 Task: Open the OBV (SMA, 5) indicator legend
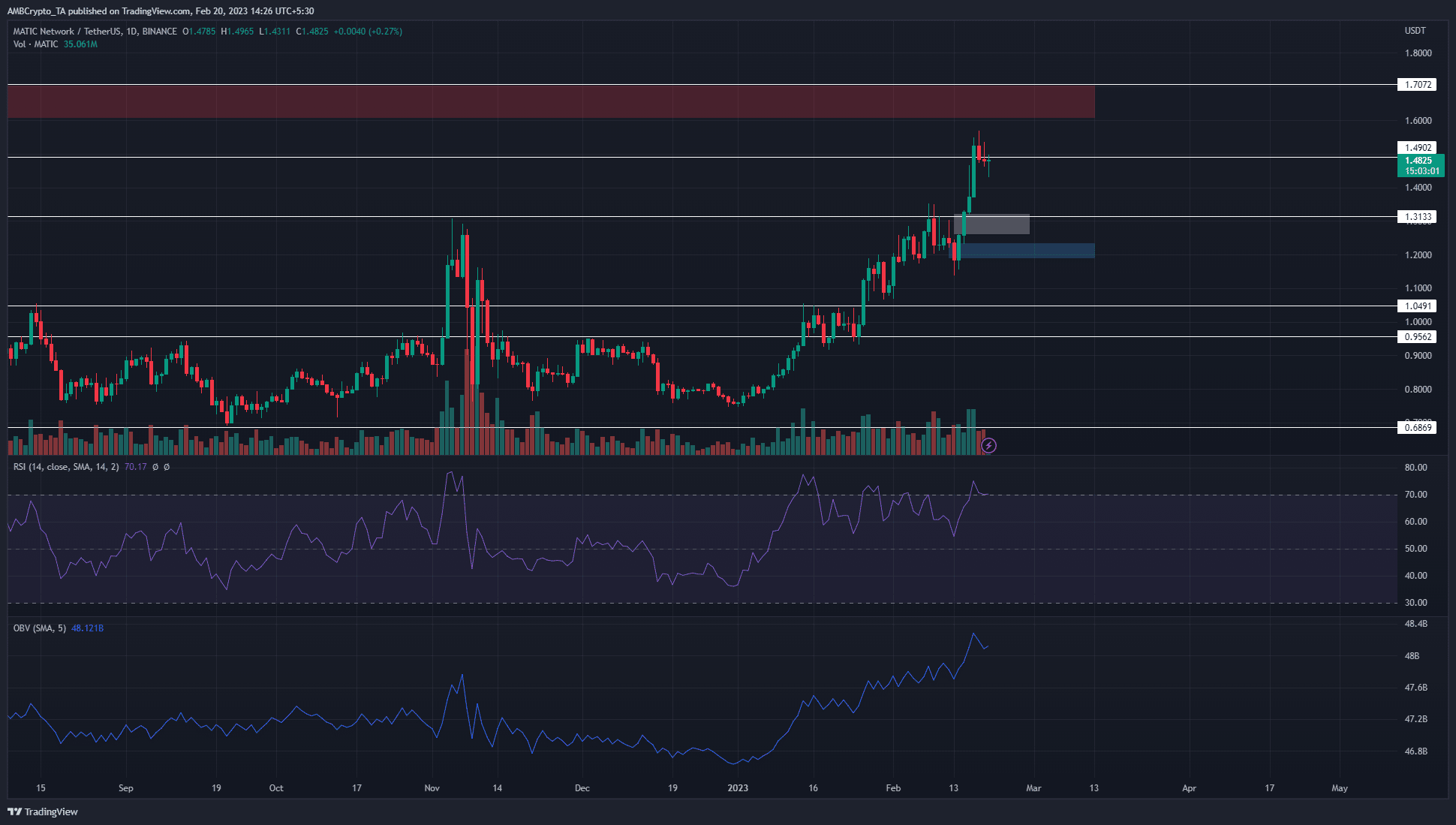(40, 628)
